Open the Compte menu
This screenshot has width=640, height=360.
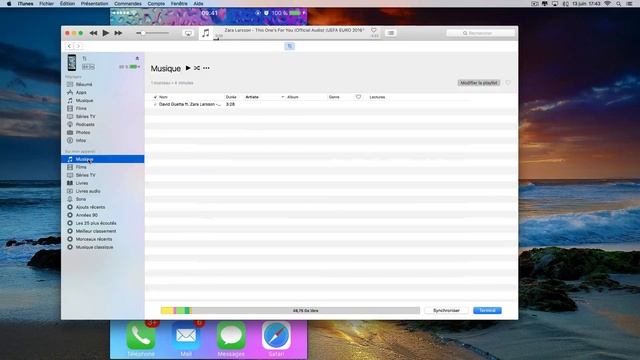click(156, 4)
